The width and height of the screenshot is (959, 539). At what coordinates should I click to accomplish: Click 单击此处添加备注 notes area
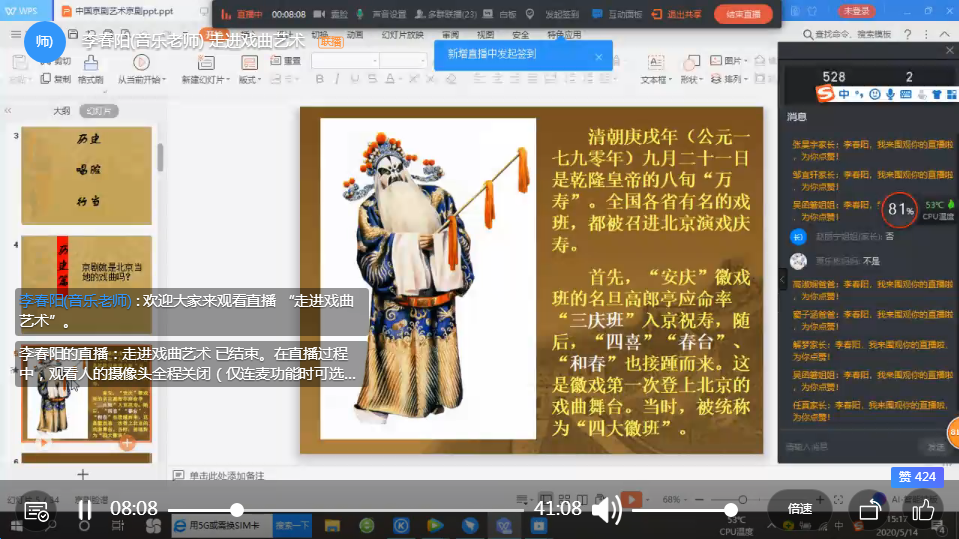226,475
